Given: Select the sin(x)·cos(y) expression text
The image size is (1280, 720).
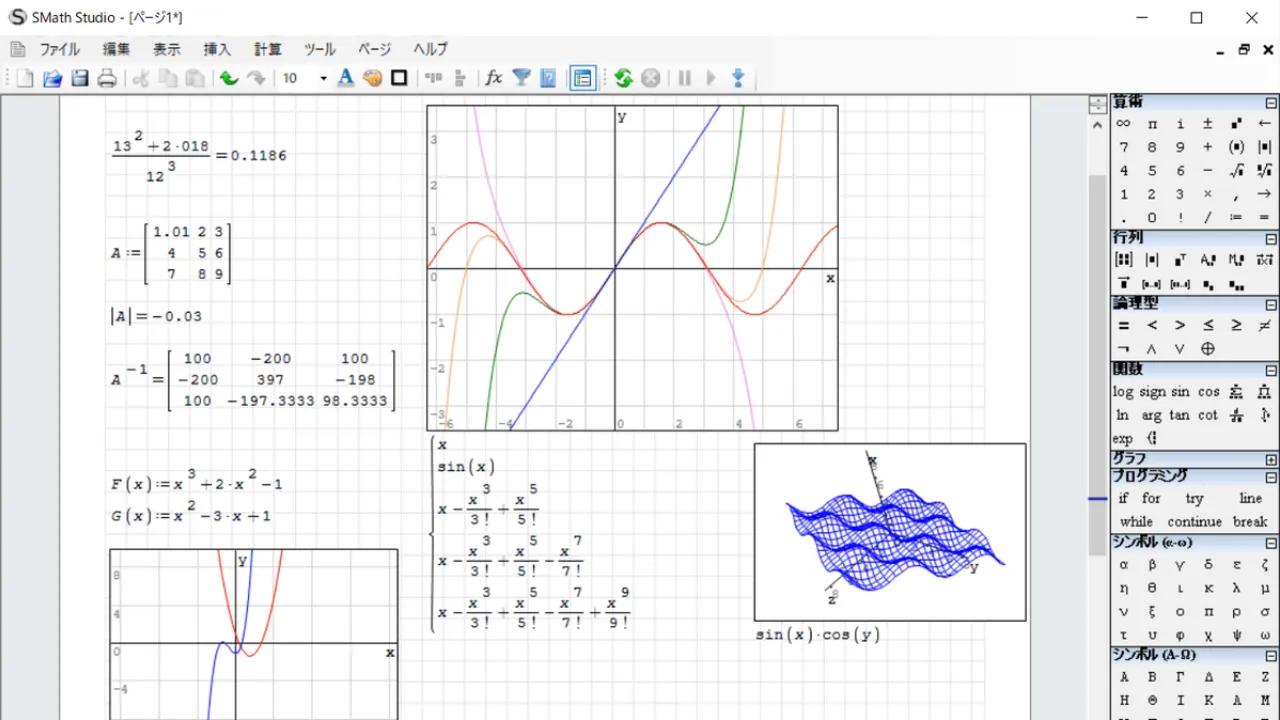Looking at the screenshot, I should [818, 635].
